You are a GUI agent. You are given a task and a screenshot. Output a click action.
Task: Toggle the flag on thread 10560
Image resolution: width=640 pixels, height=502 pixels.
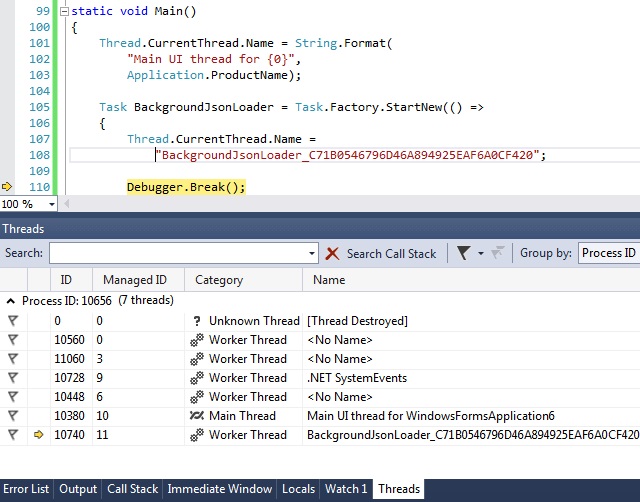tap(13, 340)
